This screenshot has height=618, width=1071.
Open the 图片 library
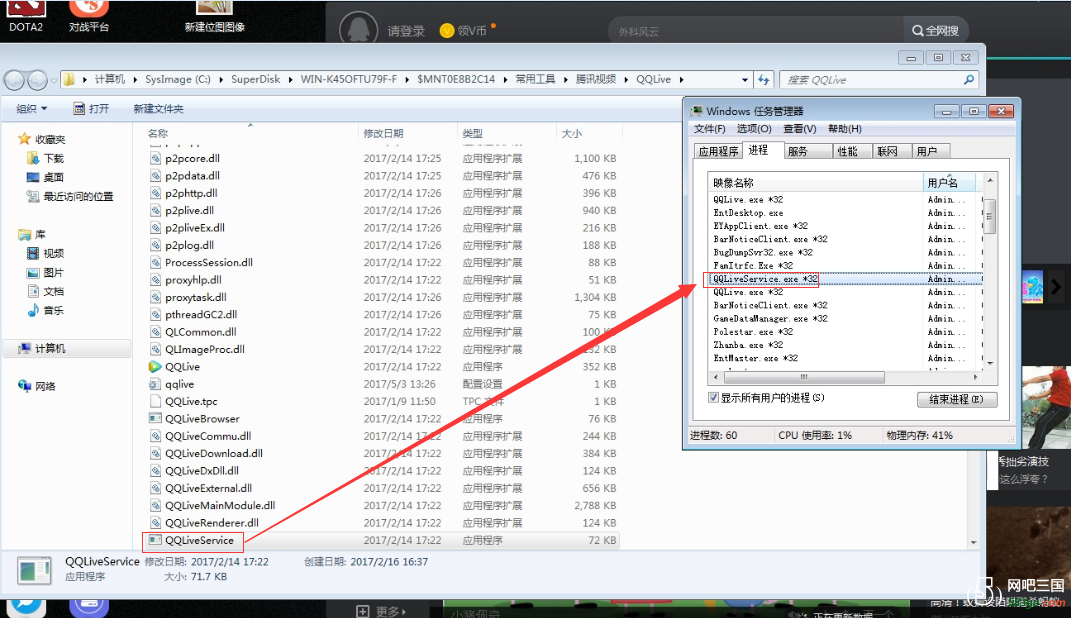click(x=46, y=272)
